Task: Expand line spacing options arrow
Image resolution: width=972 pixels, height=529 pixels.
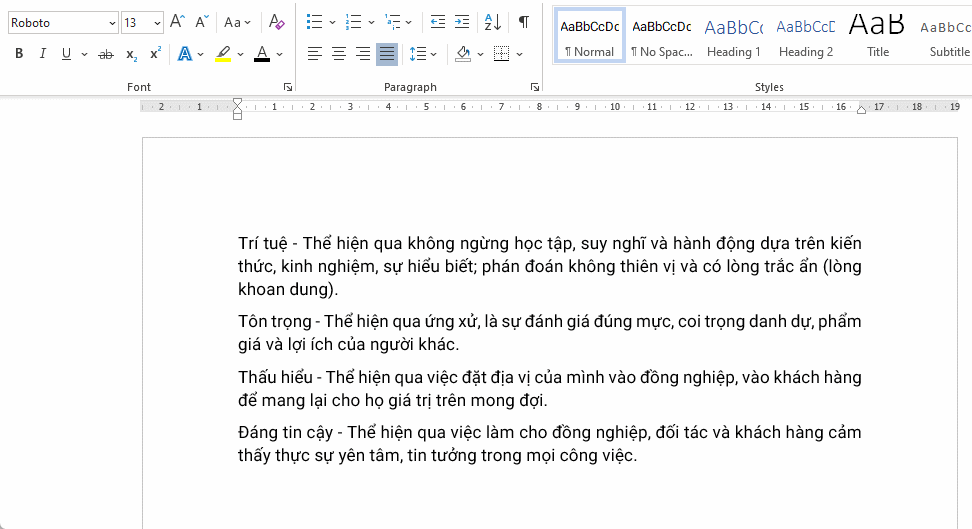Action: pos(433,55)
